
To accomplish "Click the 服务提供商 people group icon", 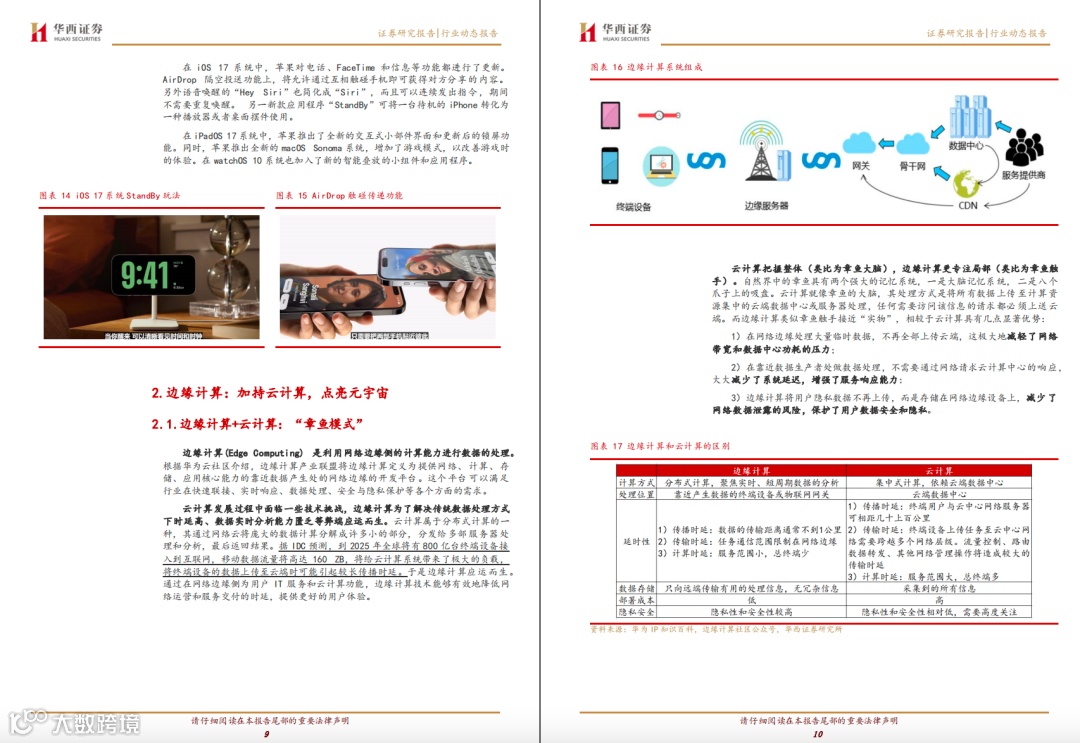I will (1024, 147).
